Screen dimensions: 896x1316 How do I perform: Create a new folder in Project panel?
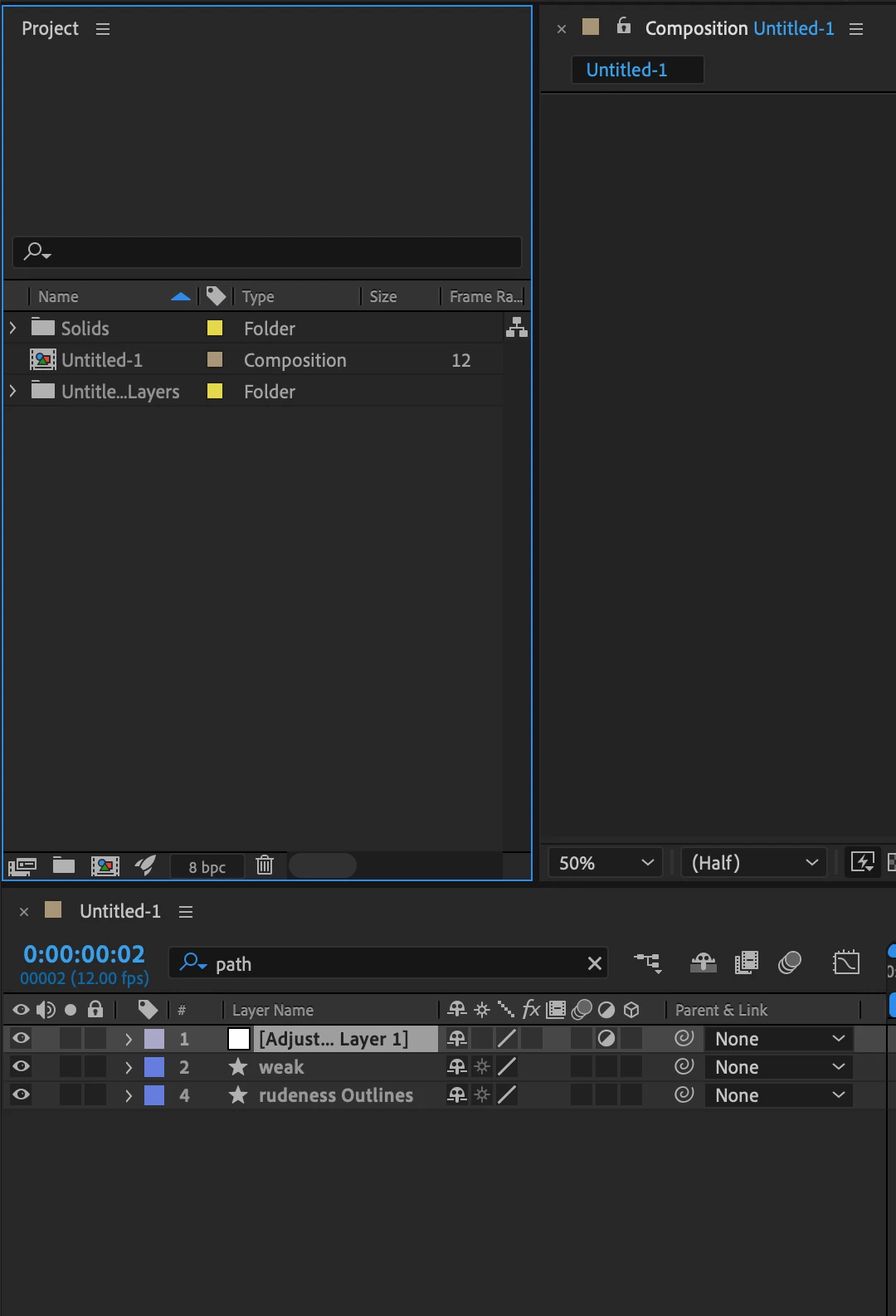(x=64, y=865)
